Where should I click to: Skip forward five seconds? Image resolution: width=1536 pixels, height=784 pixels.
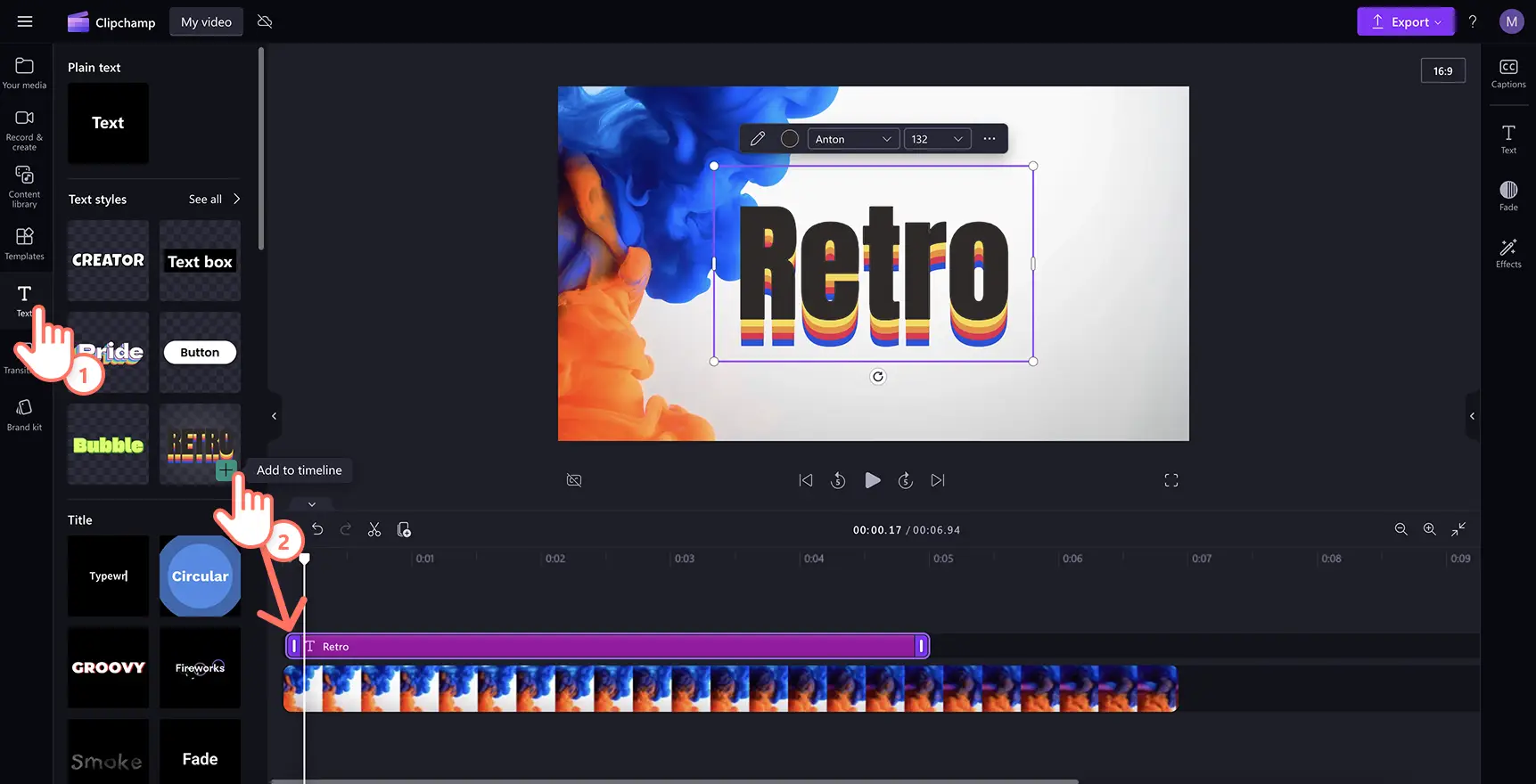(905, 480)
